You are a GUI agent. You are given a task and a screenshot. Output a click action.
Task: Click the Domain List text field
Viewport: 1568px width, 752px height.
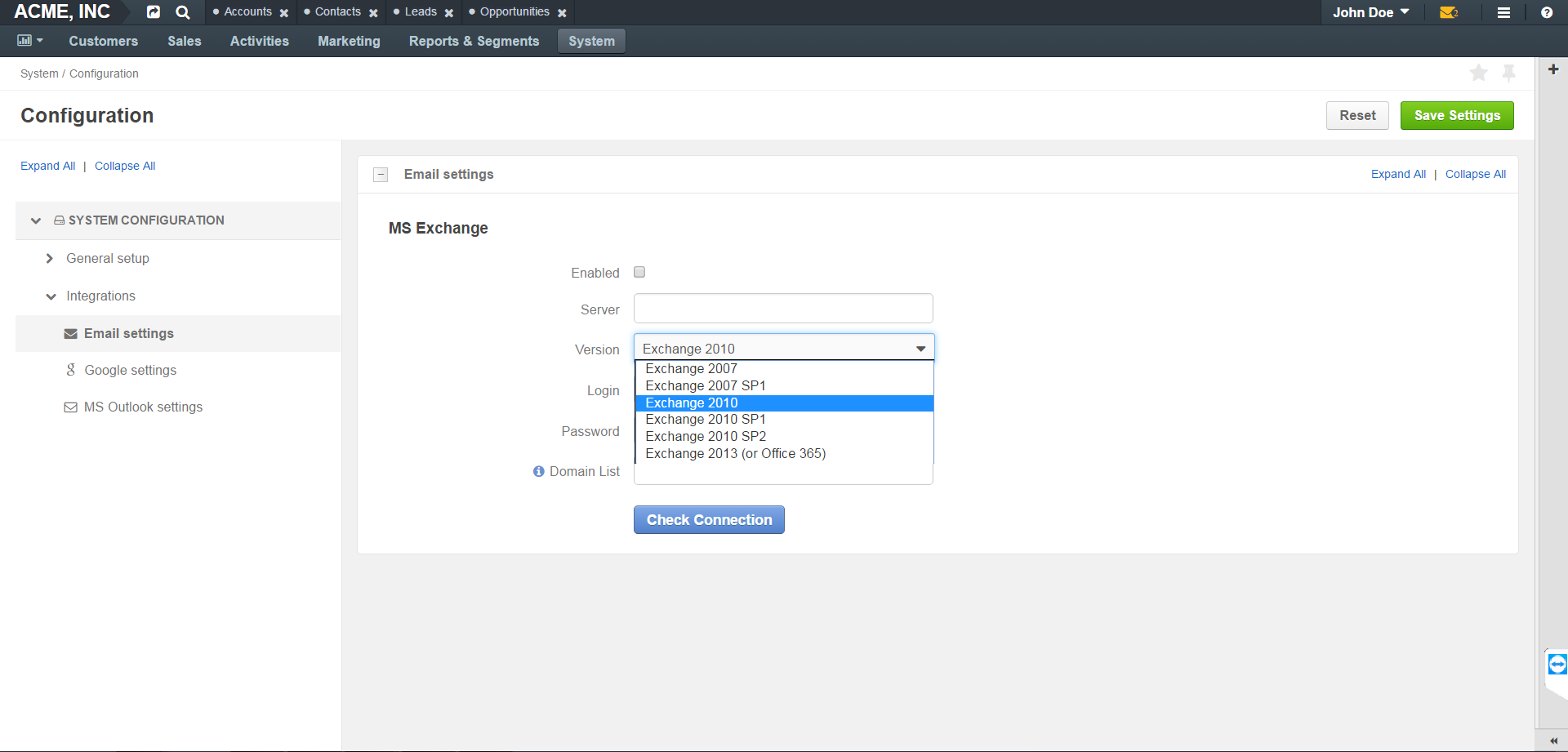(x=783, y=474)
